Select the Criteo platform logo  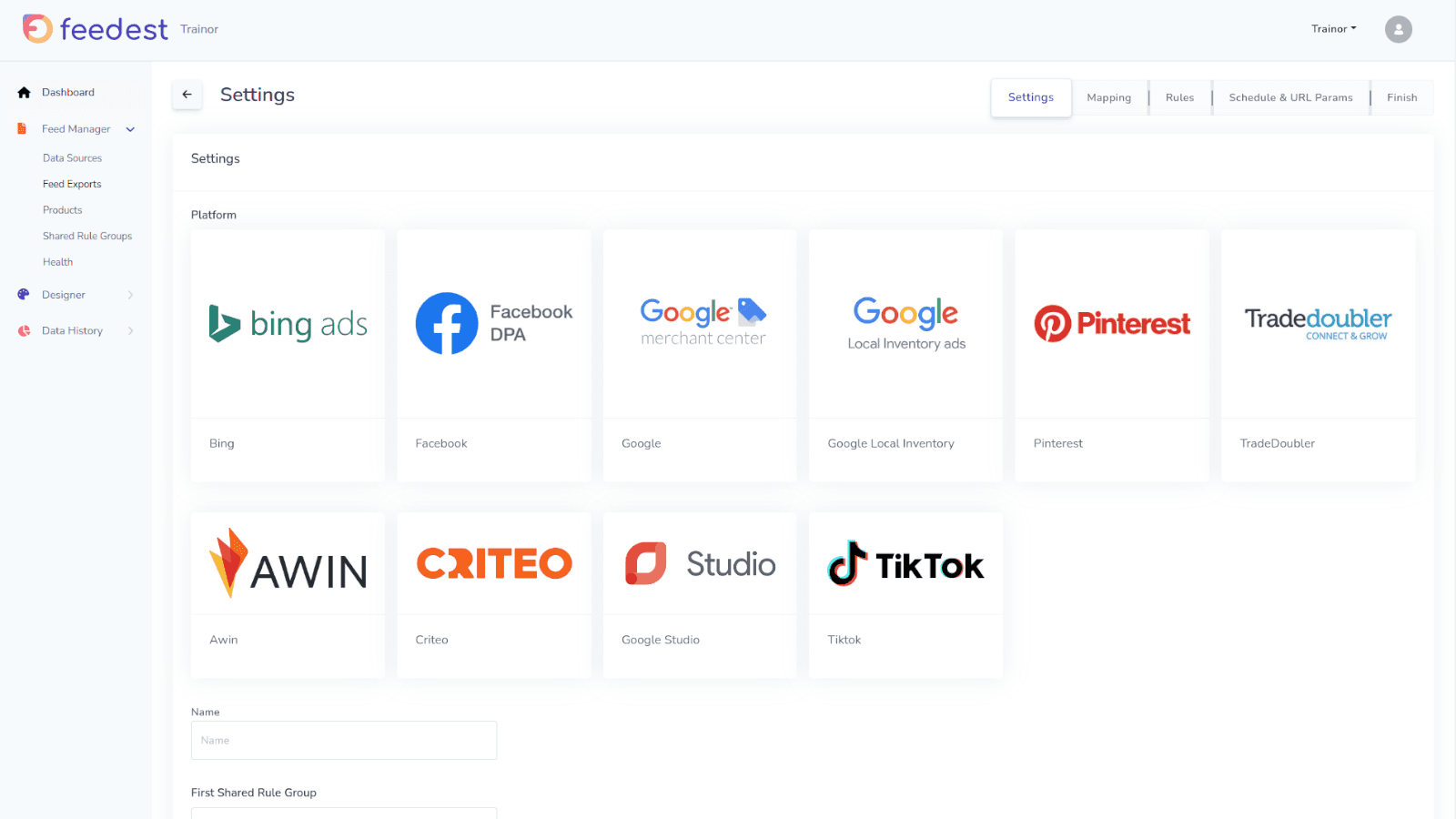click(493, 564)
